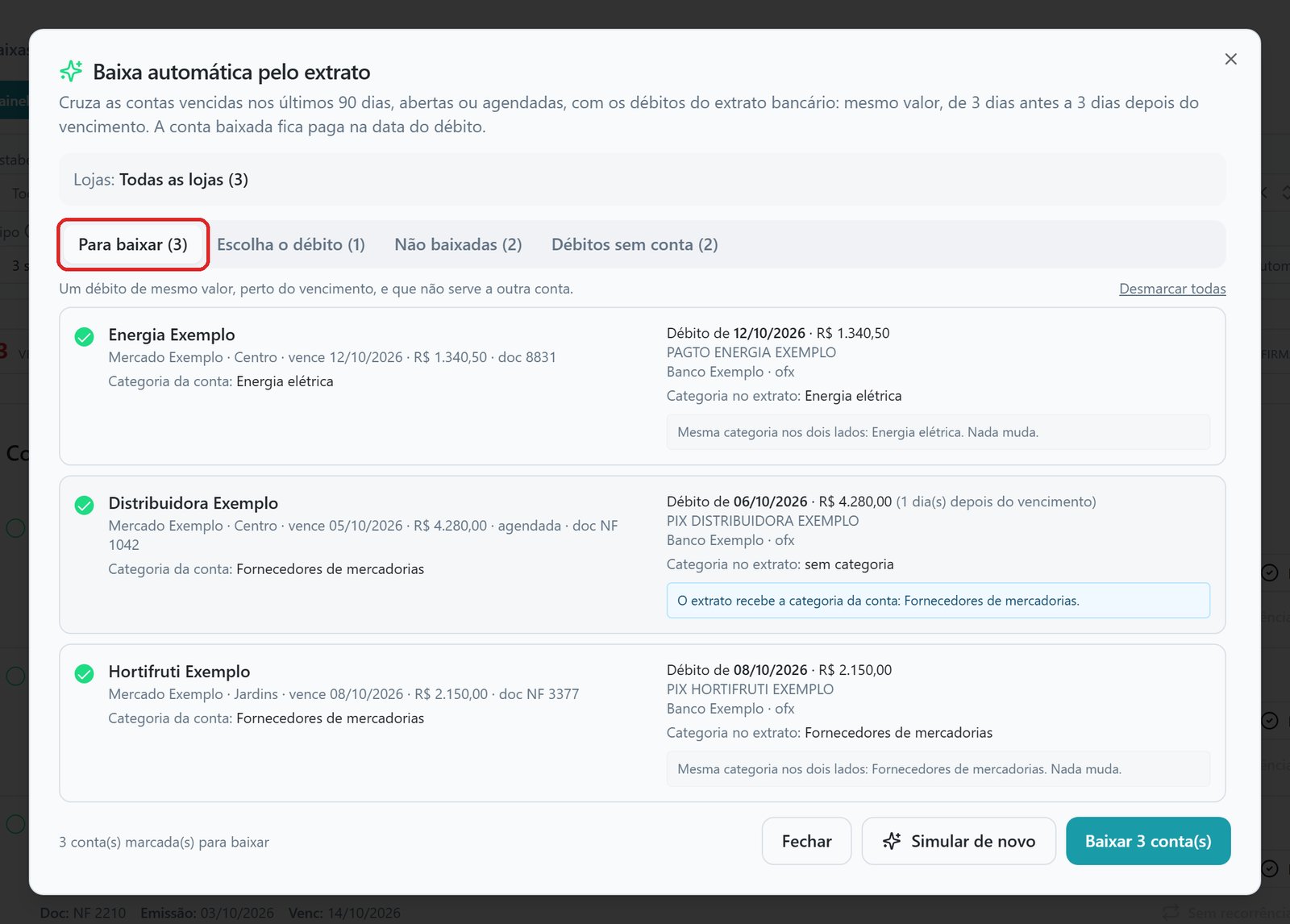Select the Energia Exemplo account title
Screen dimensions: 1290x924
[x=172, y=335]
